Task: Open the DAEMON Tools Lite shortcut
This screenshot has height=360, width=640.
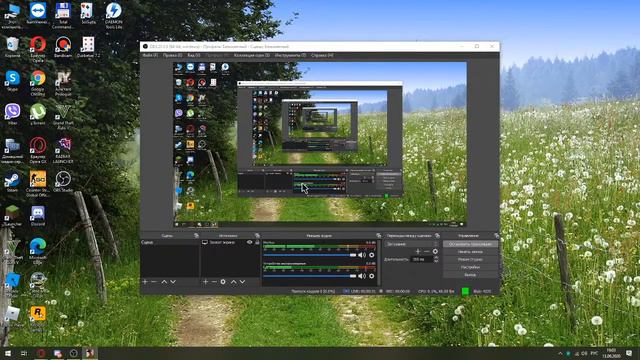Action: pyautogui.click(x=113, y=16)
